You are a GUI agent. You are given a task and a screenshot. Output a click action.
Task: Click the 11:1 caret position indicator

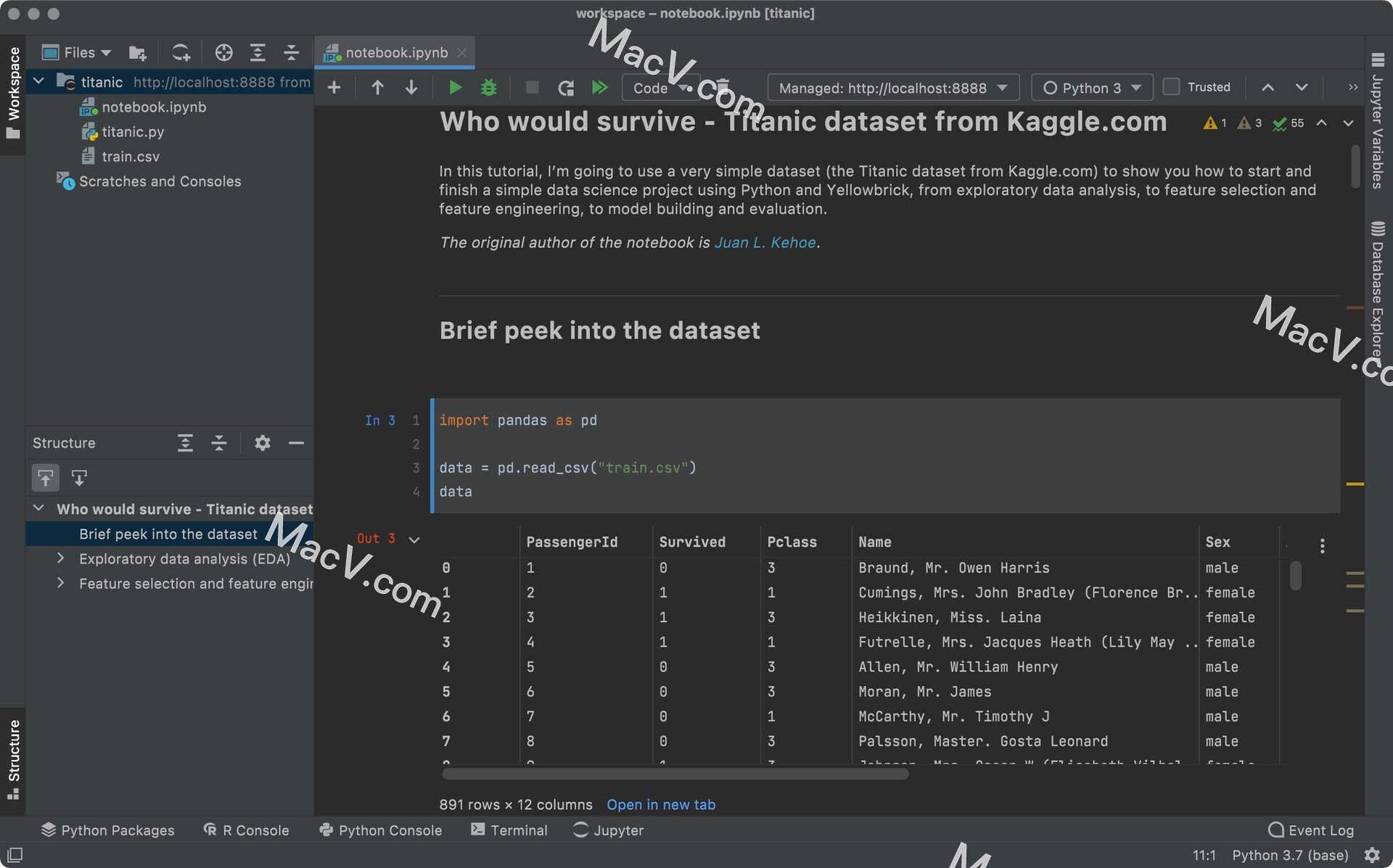pos(1204,855)
